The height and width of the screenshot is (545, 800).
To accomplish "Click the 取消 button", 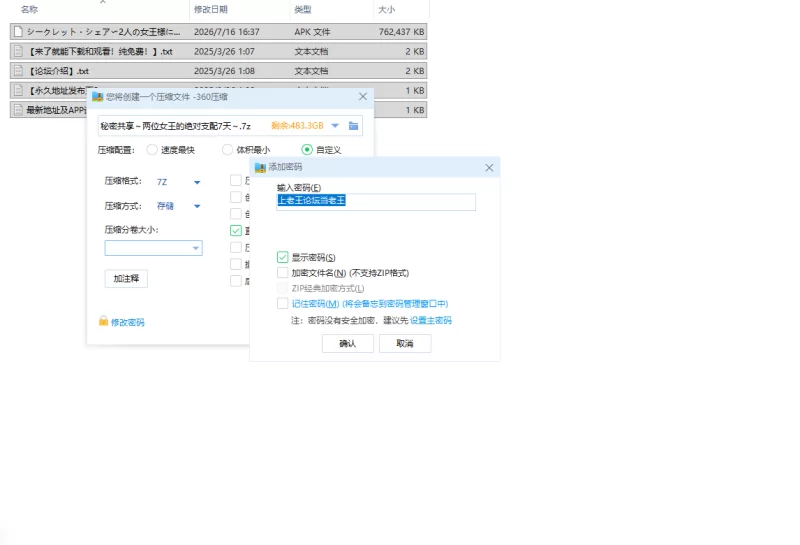I will click(x=405, y=343).
